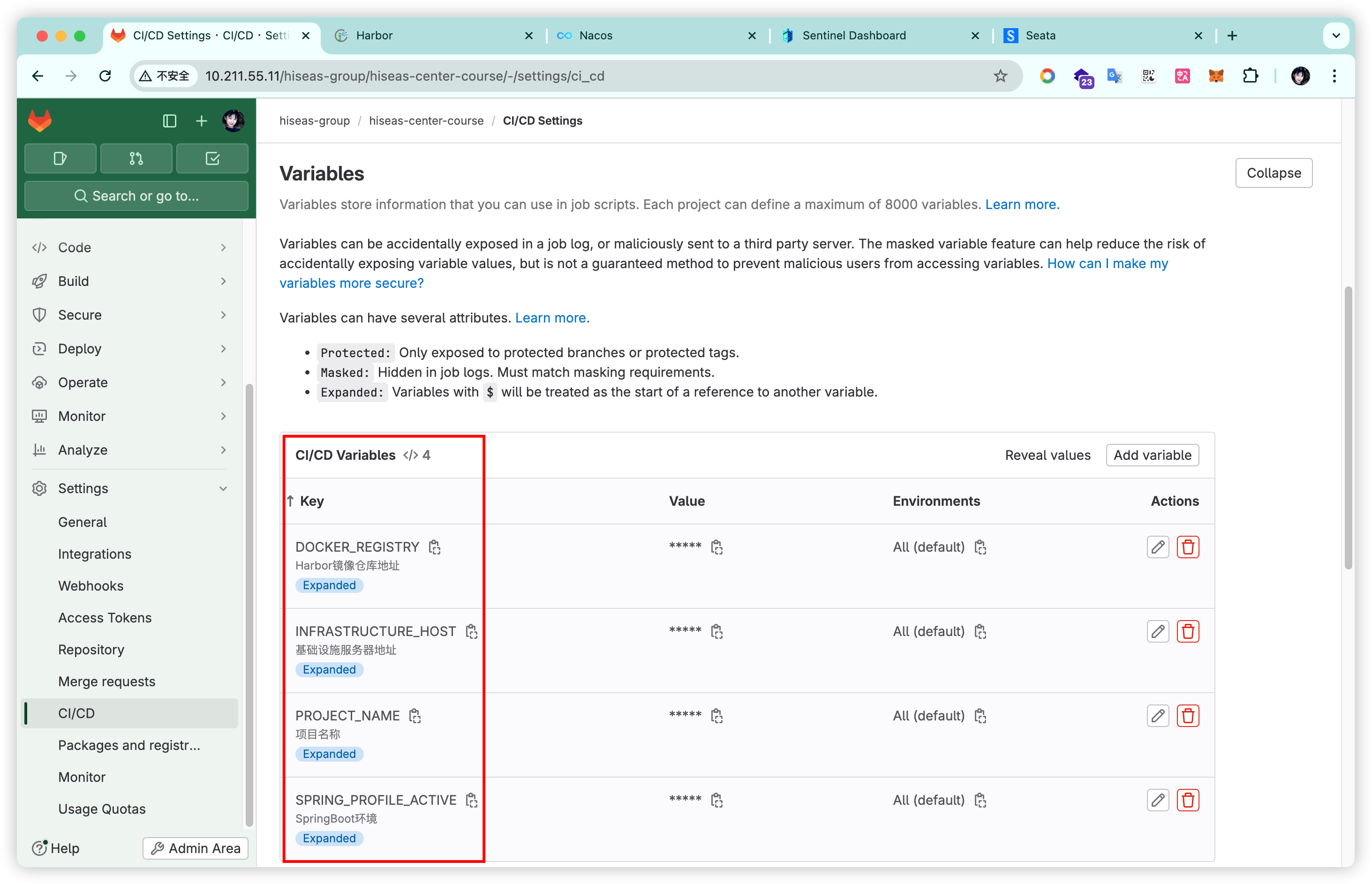Click the Reveal values button
The image size is (1372, 884).
click(x=1047, y=455)
